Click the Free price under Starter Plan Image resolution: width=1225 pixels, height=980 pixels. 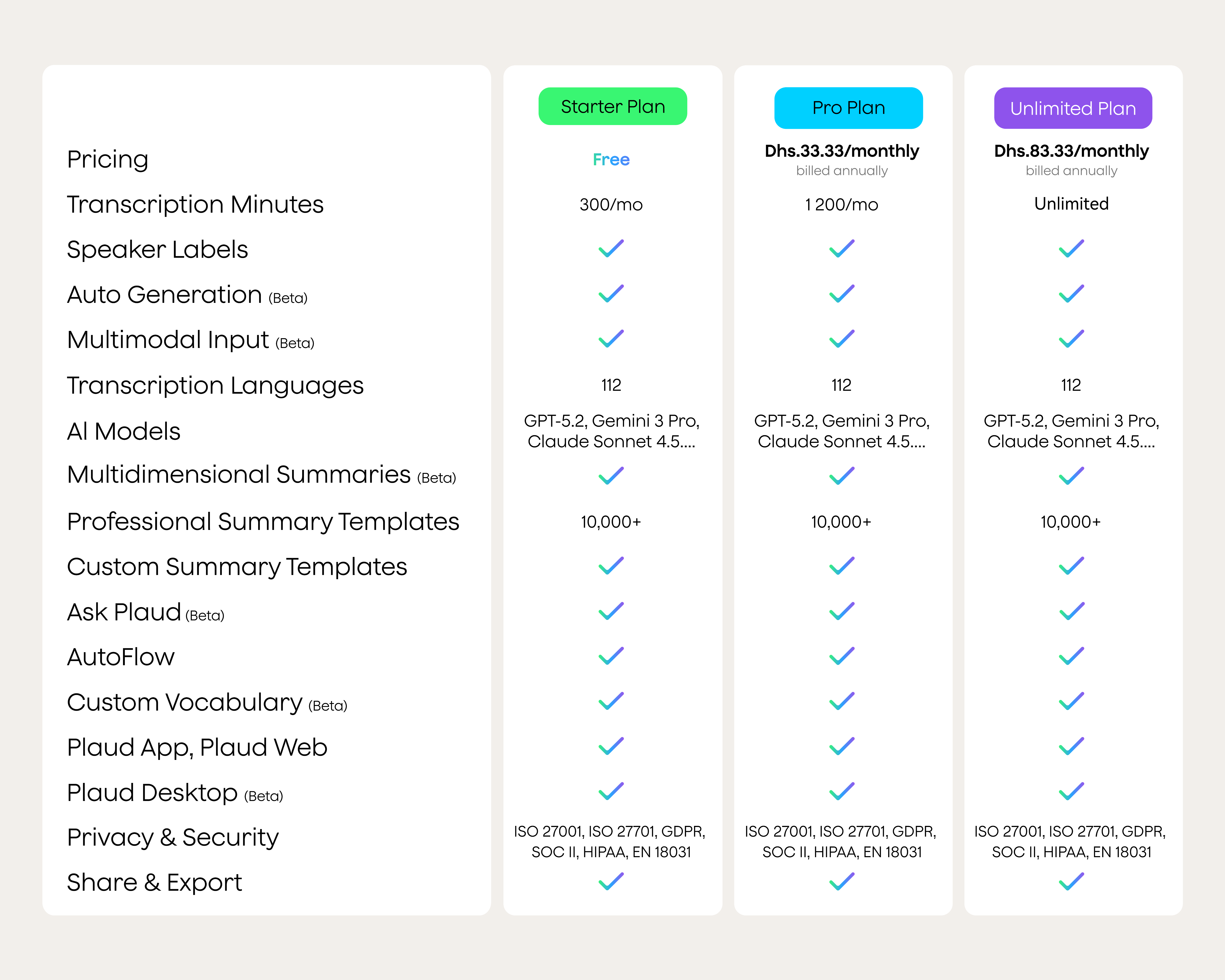611,160
